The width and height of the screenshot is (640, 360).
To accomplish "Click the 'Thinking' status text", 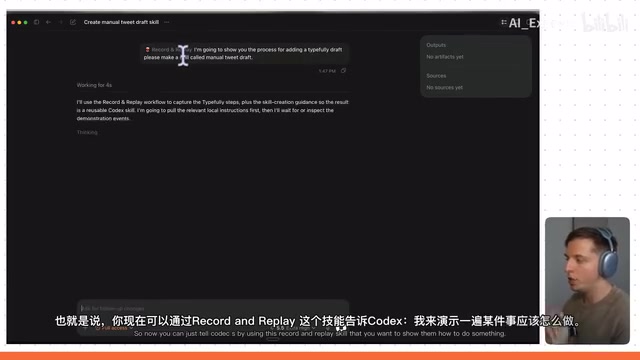I will pos(87,132).
